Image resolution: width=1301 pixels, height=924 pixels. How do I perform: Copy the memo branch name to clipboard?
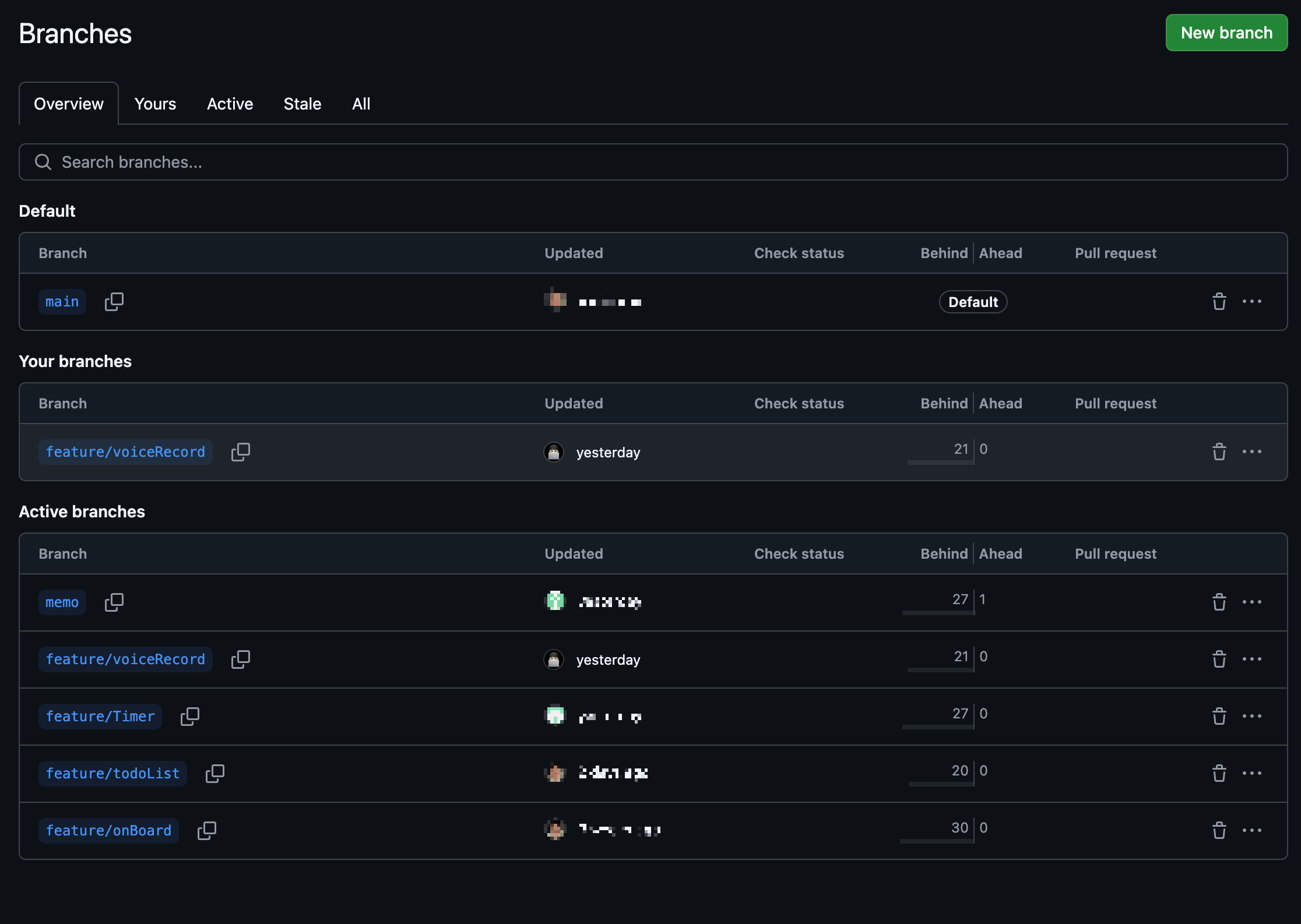(x=114, y=602)
